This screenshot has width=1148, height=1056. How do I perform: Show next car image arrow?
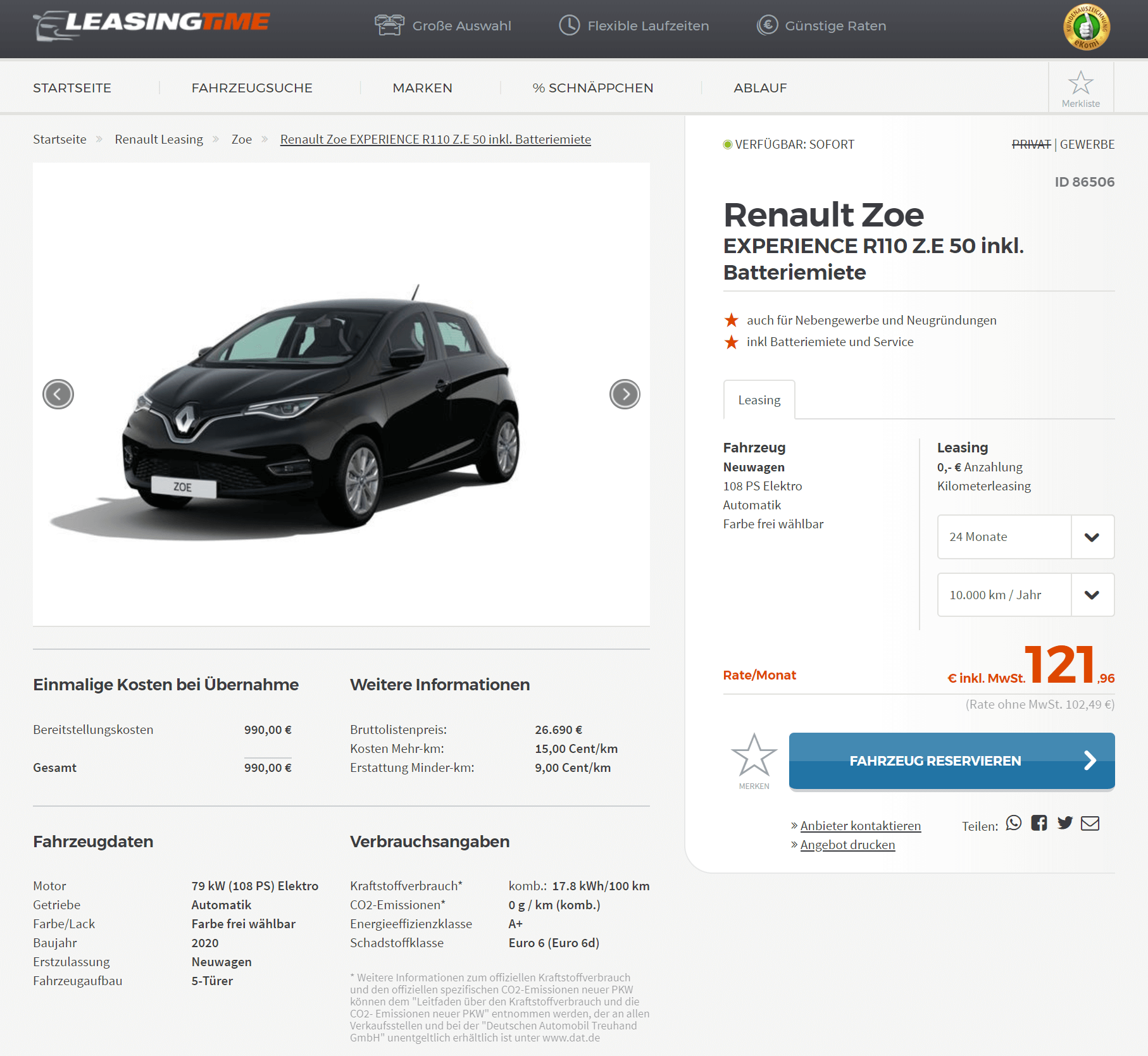pos(625,394)
